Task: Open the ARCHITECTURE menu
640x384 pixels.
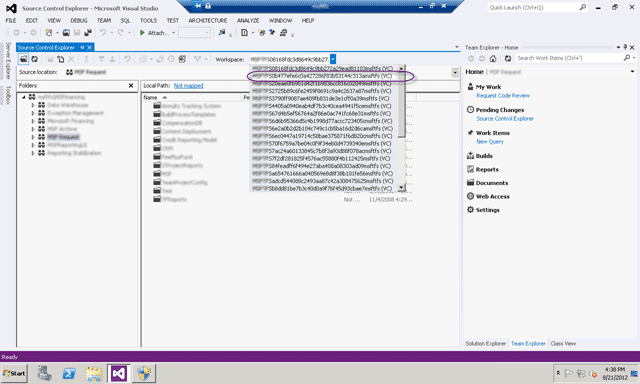Action: tap(208, 20)
